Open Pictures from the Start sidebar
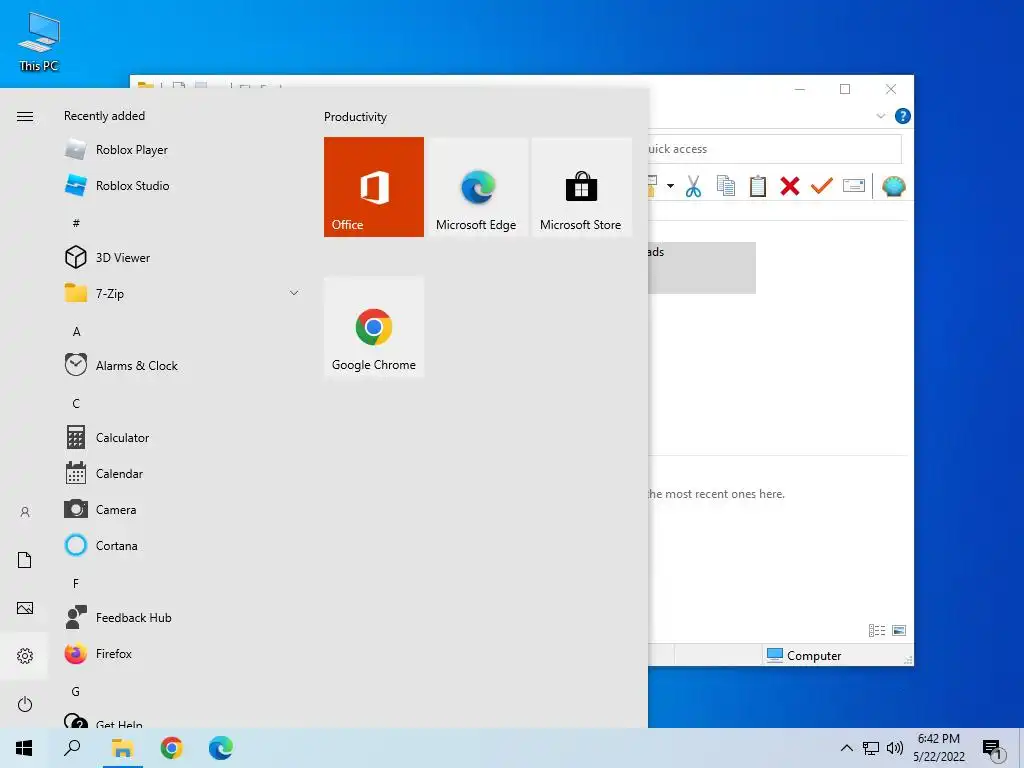 (x=25, y=608)
